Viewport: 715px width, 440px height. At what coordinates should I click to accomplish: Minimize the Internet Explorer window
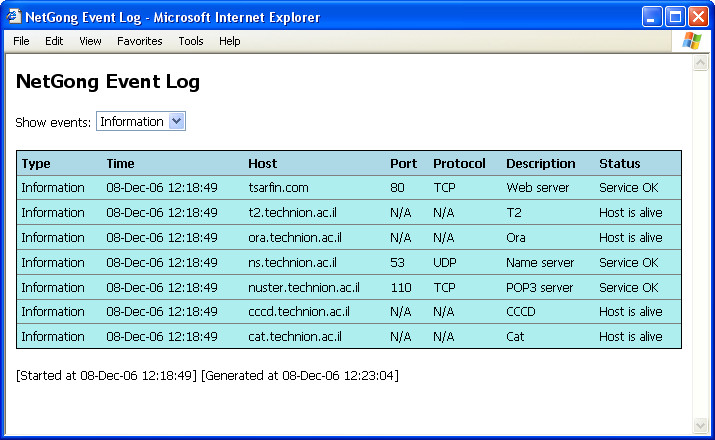click(x=652, y=17)
